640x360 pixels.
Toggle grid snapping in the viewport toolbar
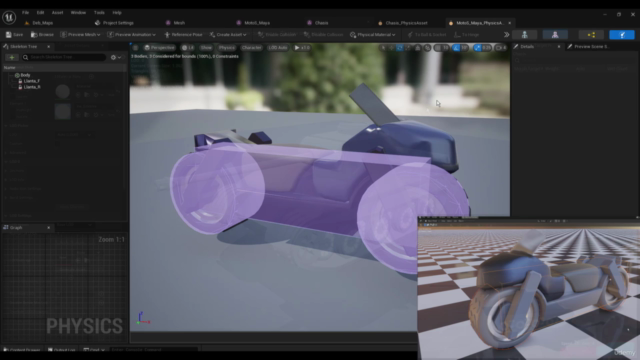point(438,48)
